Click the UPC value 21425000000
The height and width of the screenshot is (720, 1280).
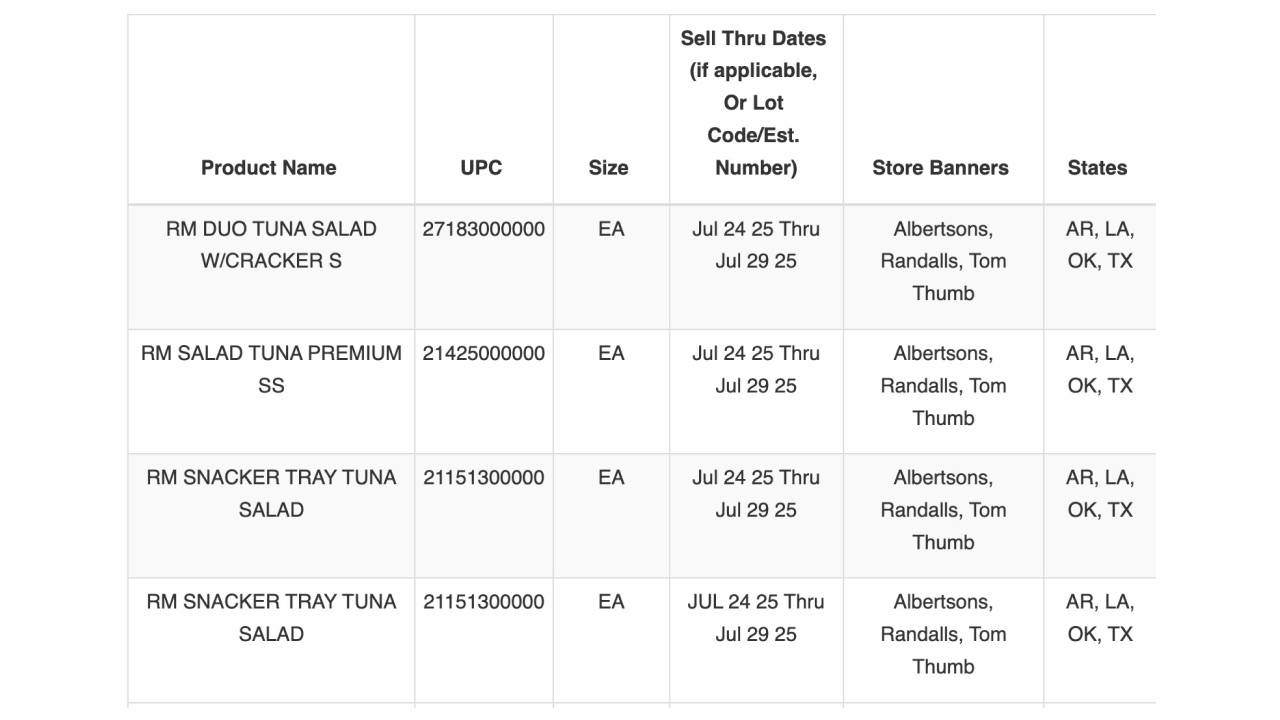click(484, 353)
